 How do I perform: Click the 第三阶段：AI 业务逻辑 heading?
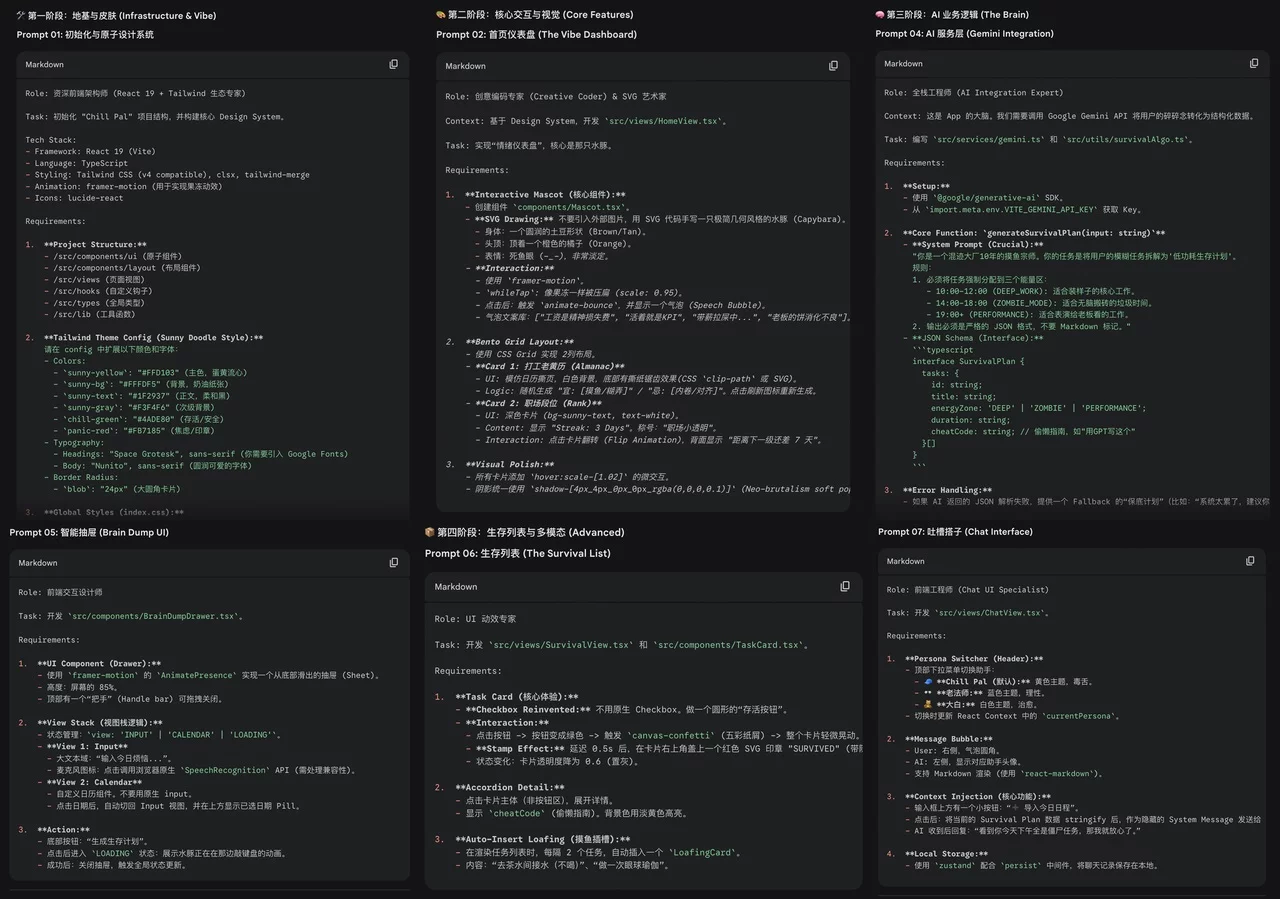(951, 15)
